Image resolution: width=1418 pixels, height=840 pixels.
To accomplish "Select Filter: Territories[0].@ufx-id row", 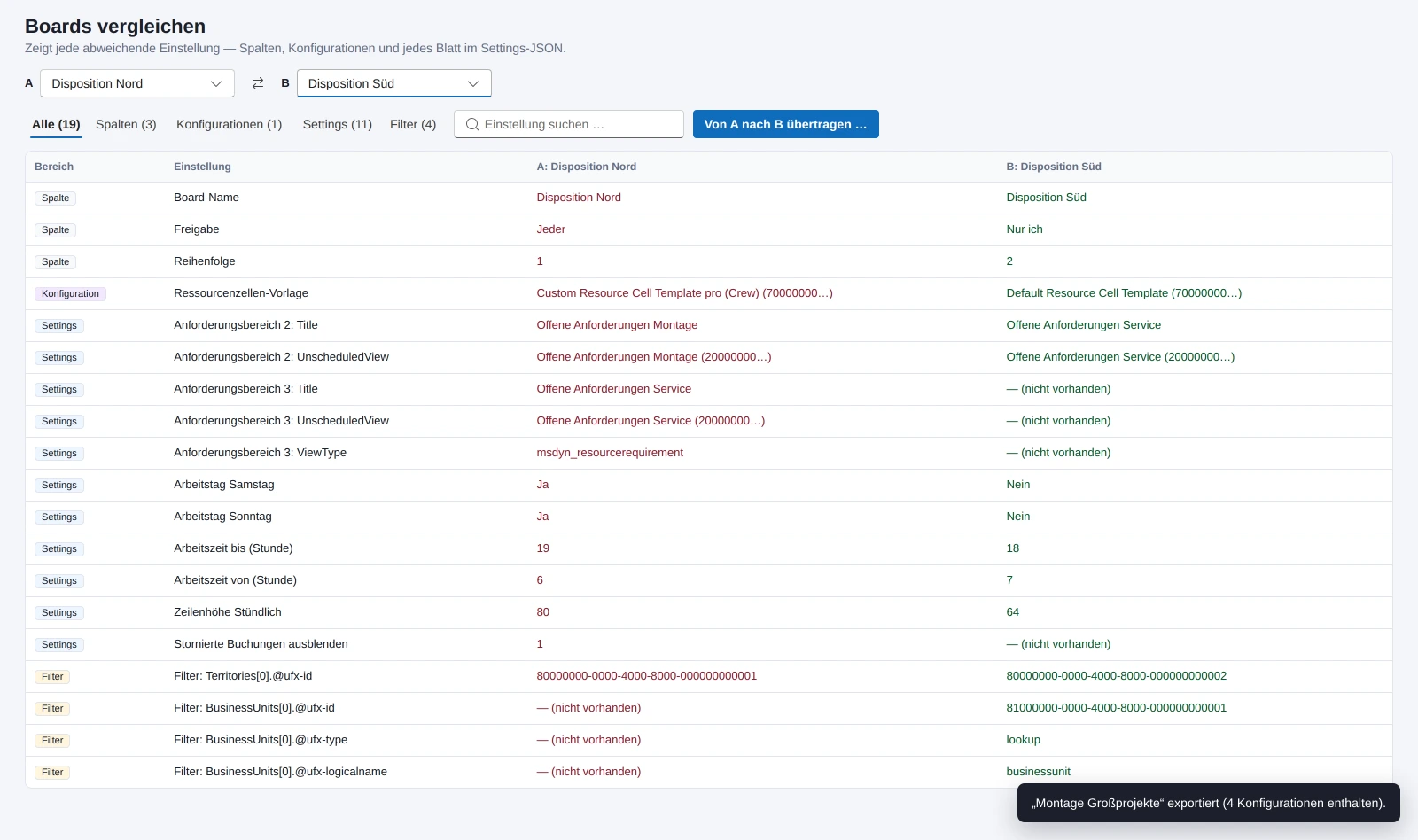I will 709,676.
